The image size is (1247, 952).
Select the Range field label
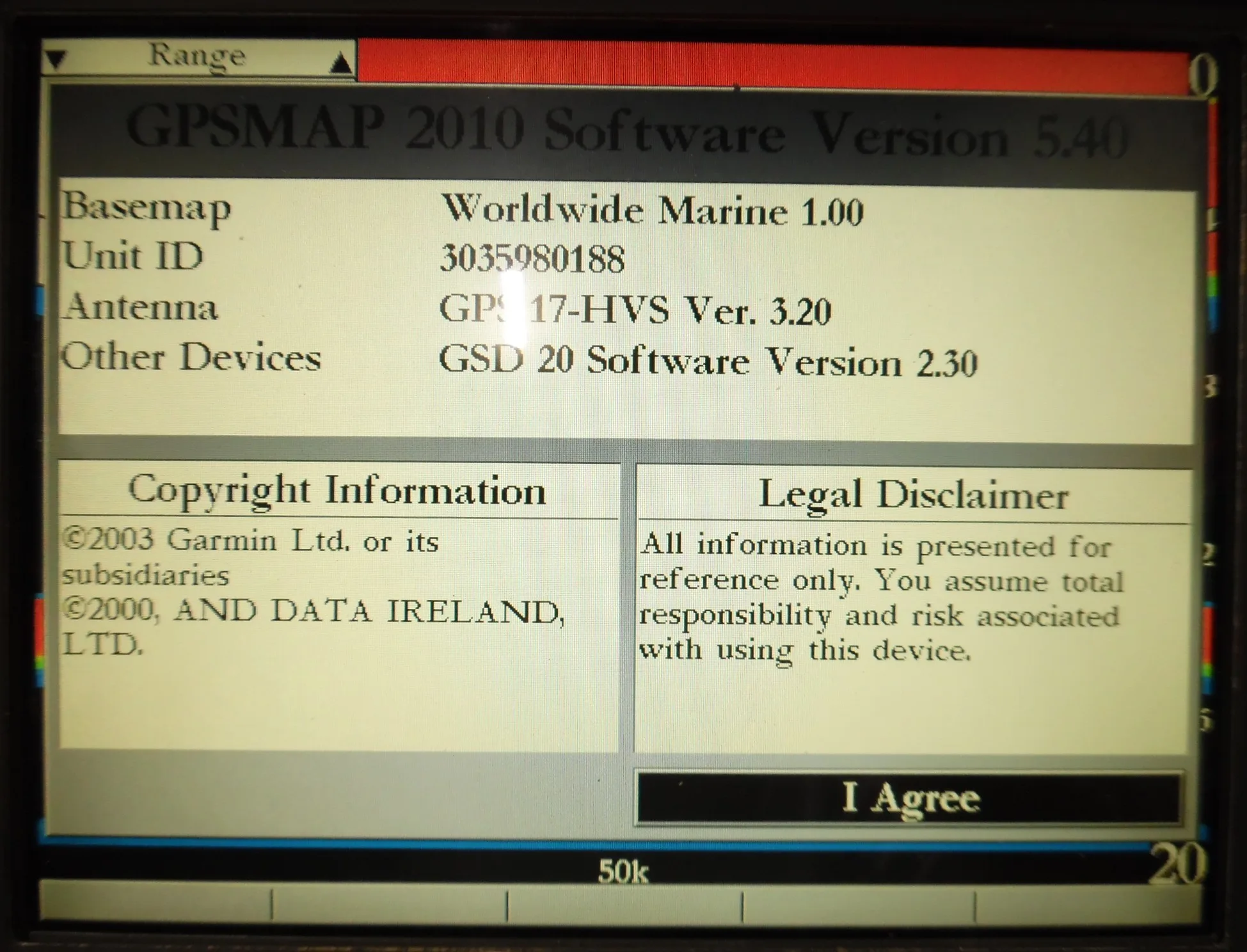coord(196,57)
